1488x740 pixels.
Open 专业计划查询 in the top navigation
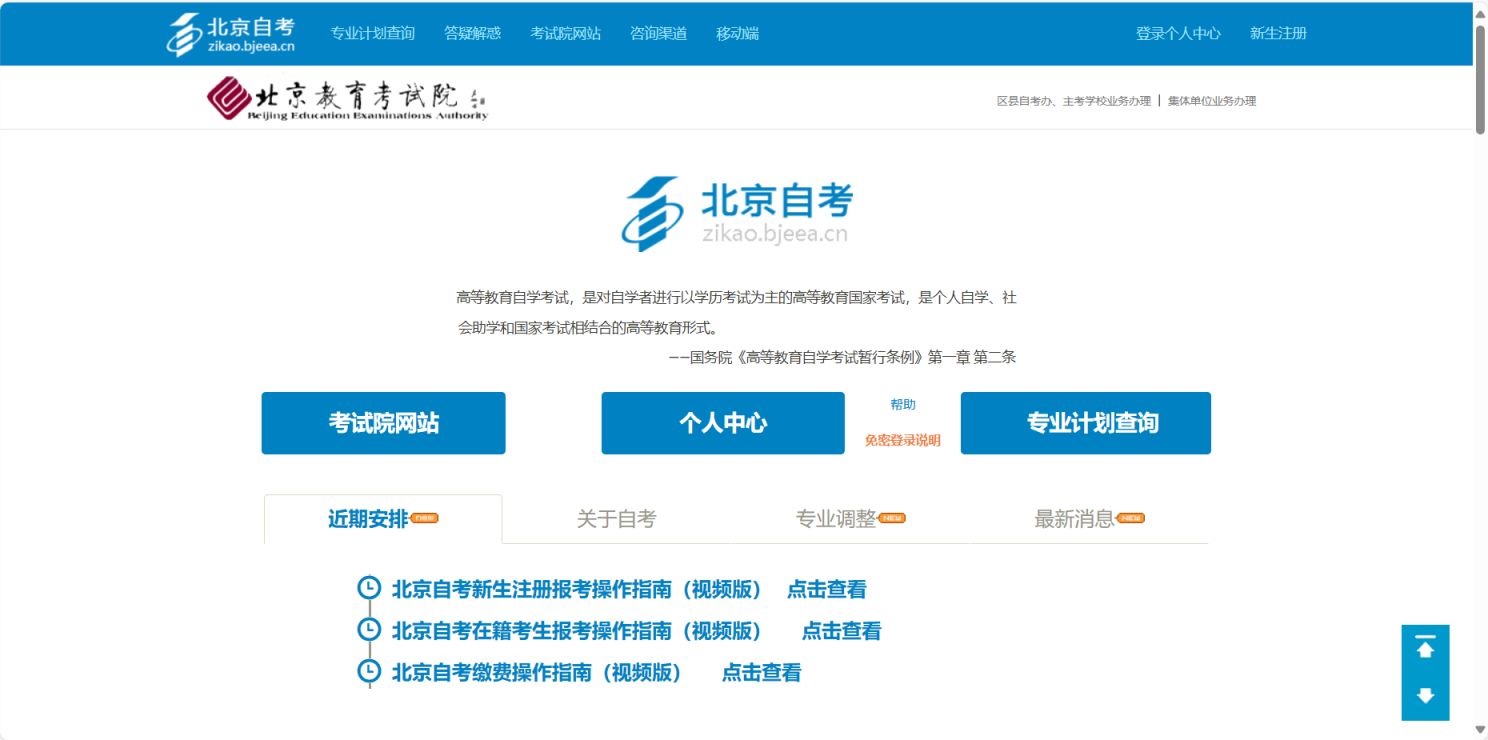click(373, 33)
